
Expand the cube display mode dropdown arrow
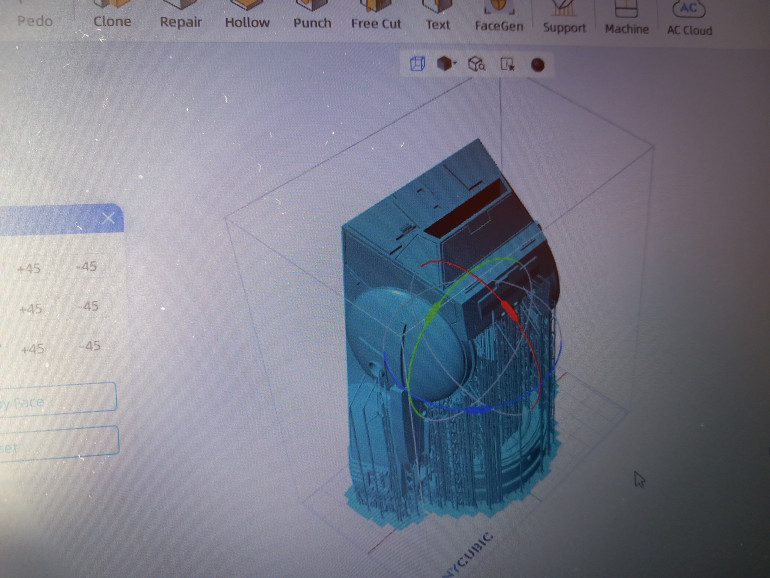tap(455, 63)
